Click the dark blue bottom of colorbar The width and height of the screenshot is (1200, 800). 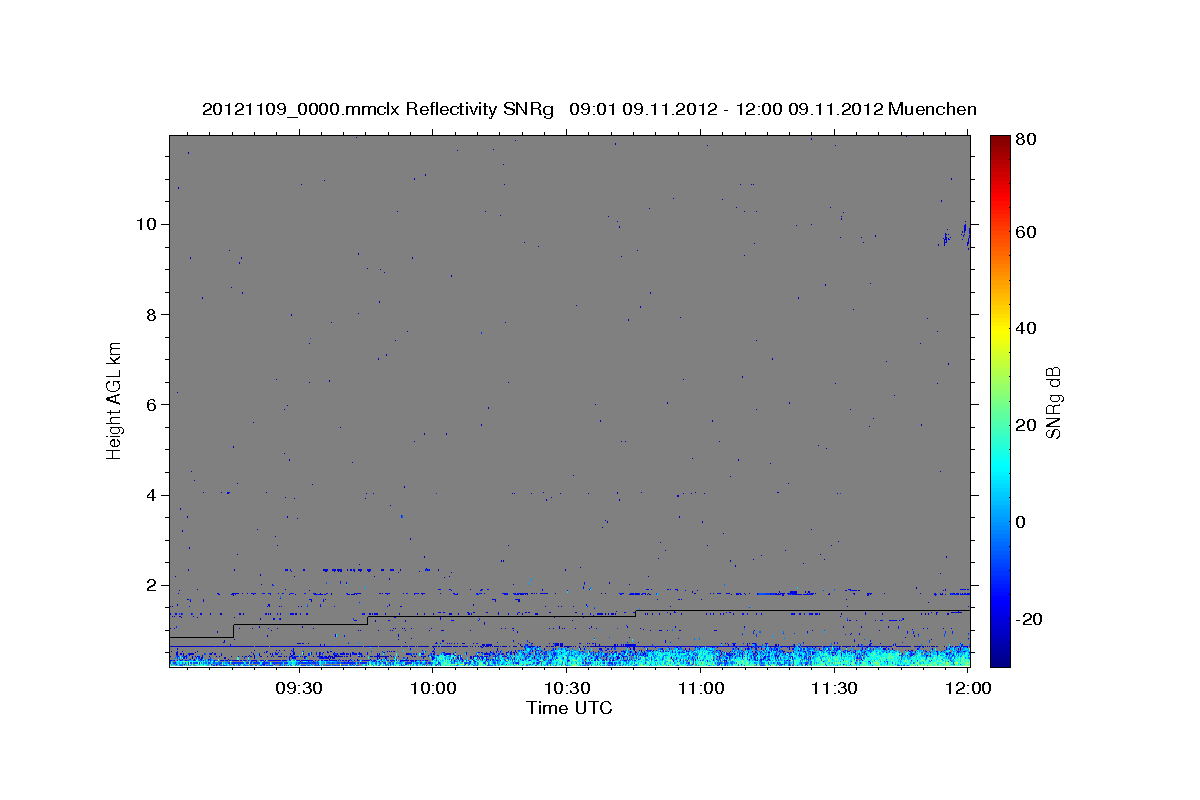(x=1000, y=657)
